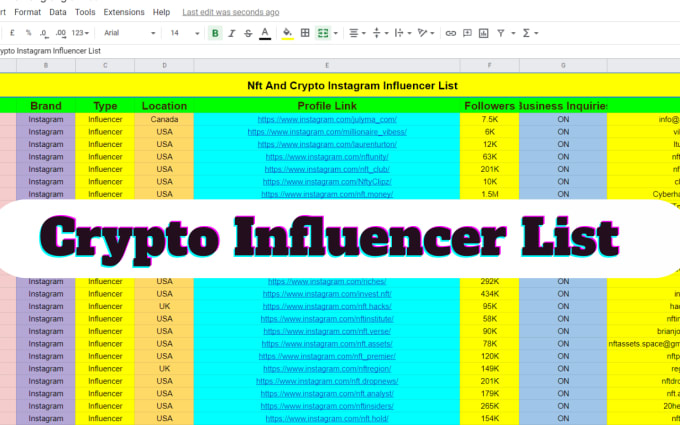Open the instagram.com/nft_club link
Screen dimensions: 680x425
click(x=327, y=169)
